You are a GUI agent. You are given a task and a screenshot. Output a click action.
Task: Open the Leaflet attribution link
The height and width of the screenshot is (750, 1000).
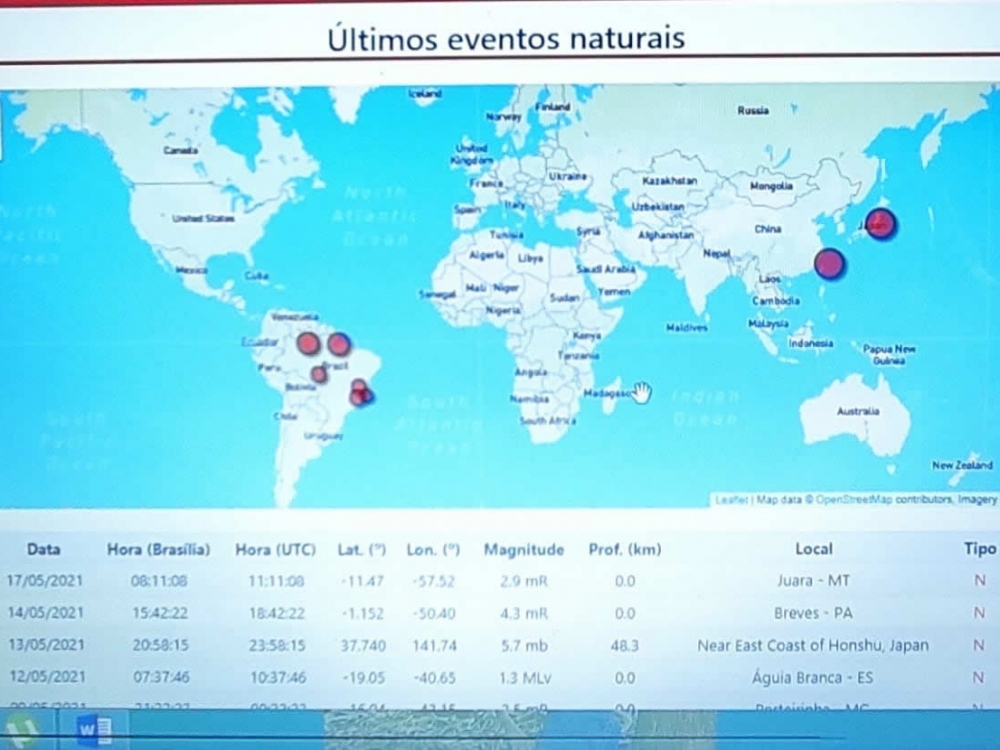(x=731, y=500)
